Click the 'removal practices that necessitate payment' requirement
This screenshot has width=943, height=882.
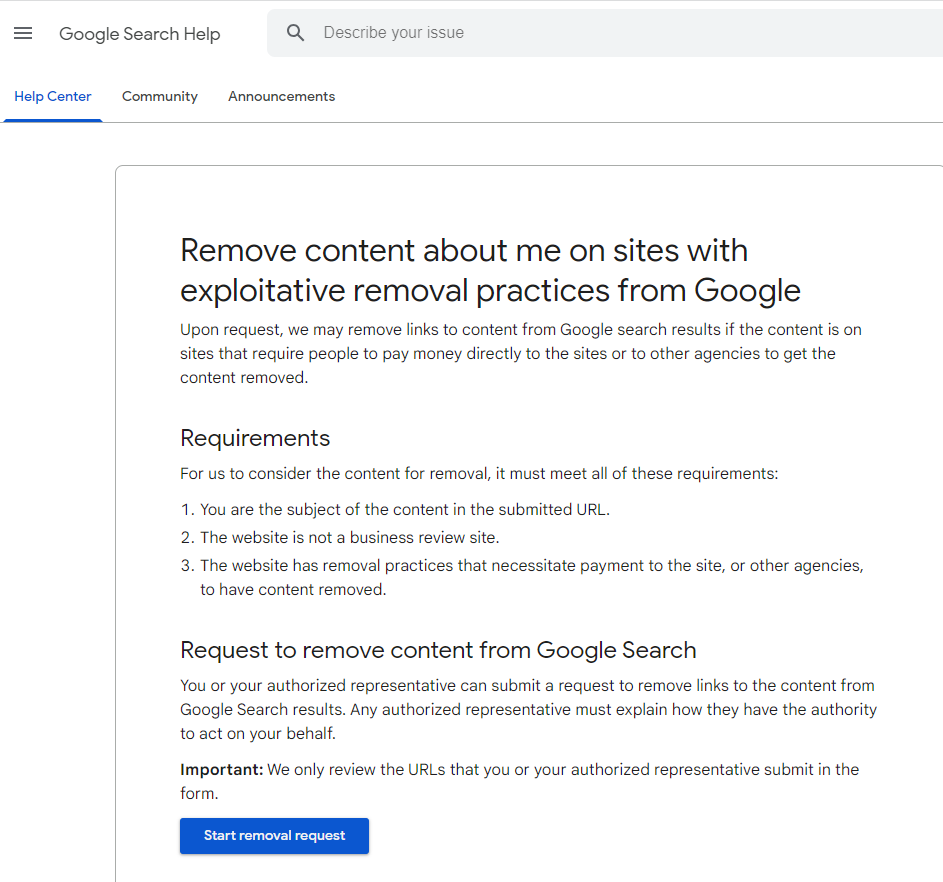click(530, 566)
